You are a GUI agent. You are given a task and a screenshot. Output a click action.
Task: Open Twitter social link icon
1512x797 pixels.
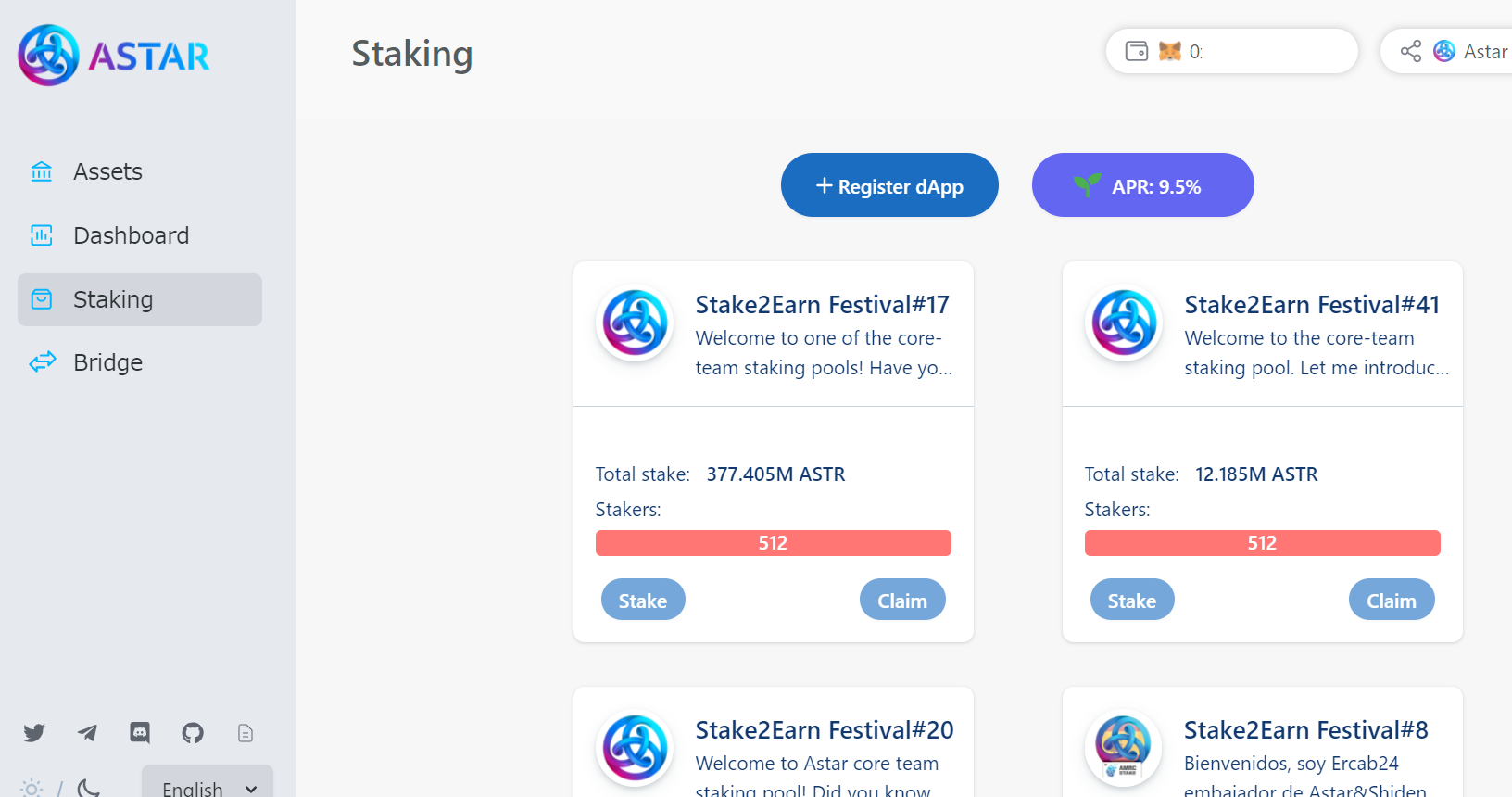(34, 733)
